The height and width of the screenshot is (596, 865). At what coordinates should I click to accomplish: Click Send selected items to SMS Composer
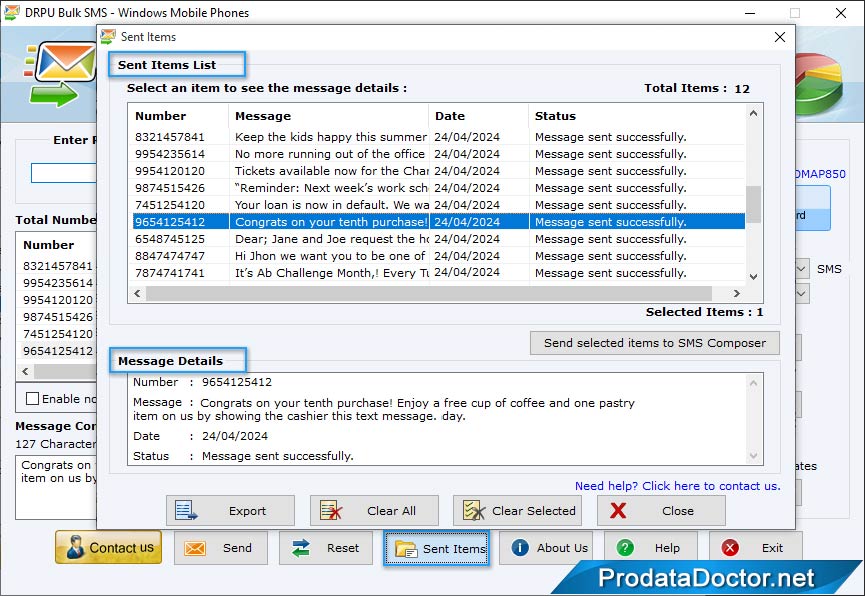(655, 343)
